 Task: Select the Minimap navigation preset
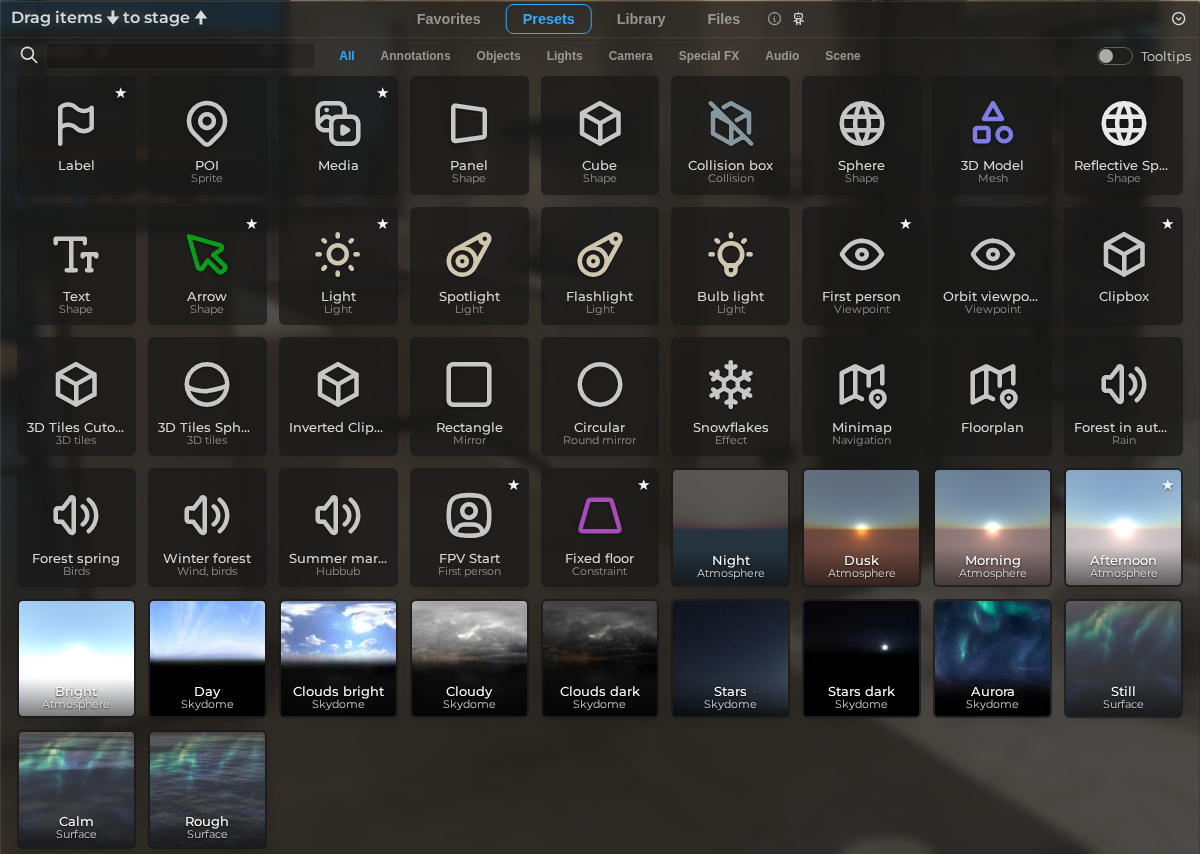[x=861, y=397]
